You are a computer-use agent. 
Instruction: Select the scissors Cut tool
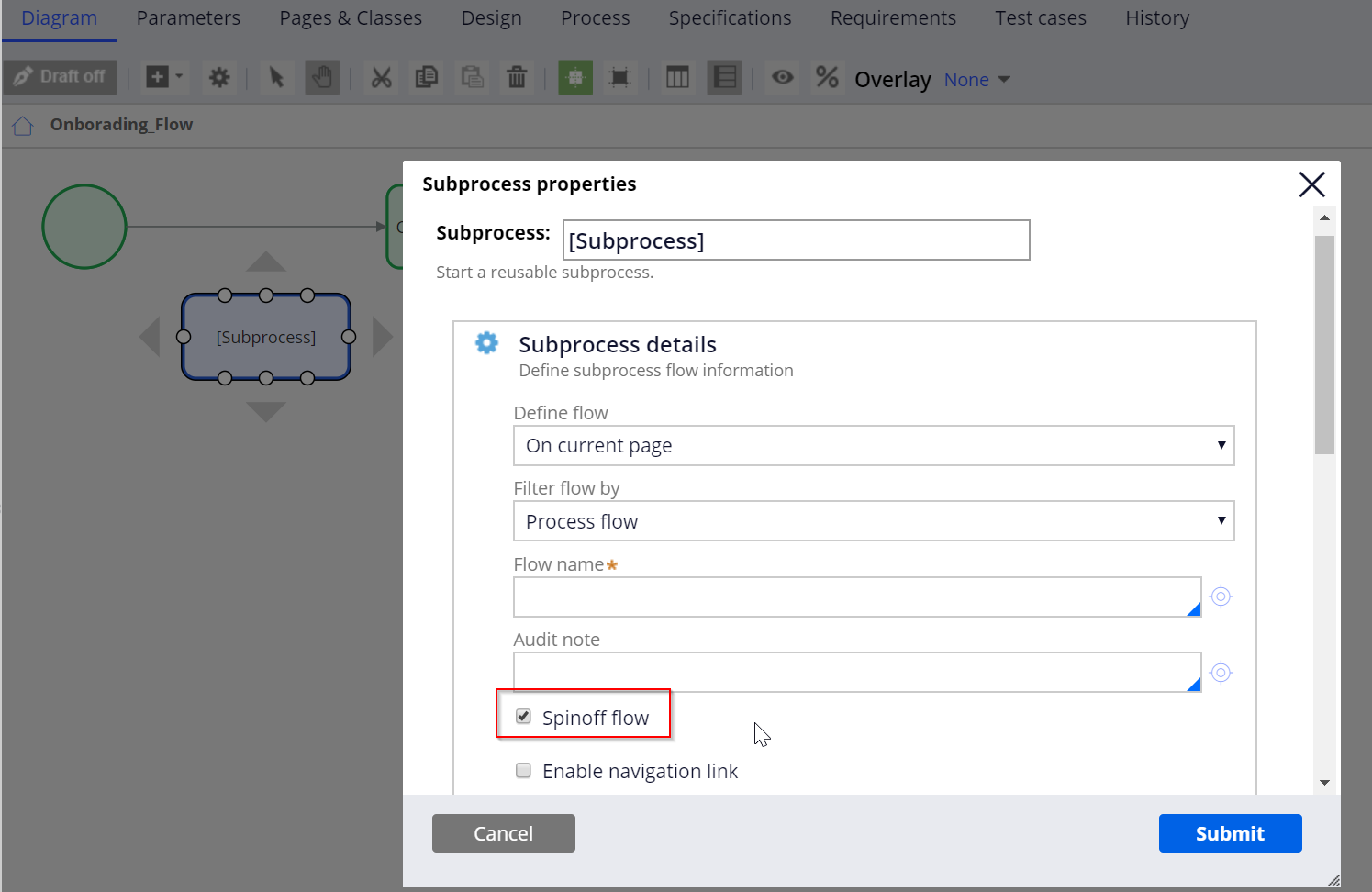[x=381, y=77]
